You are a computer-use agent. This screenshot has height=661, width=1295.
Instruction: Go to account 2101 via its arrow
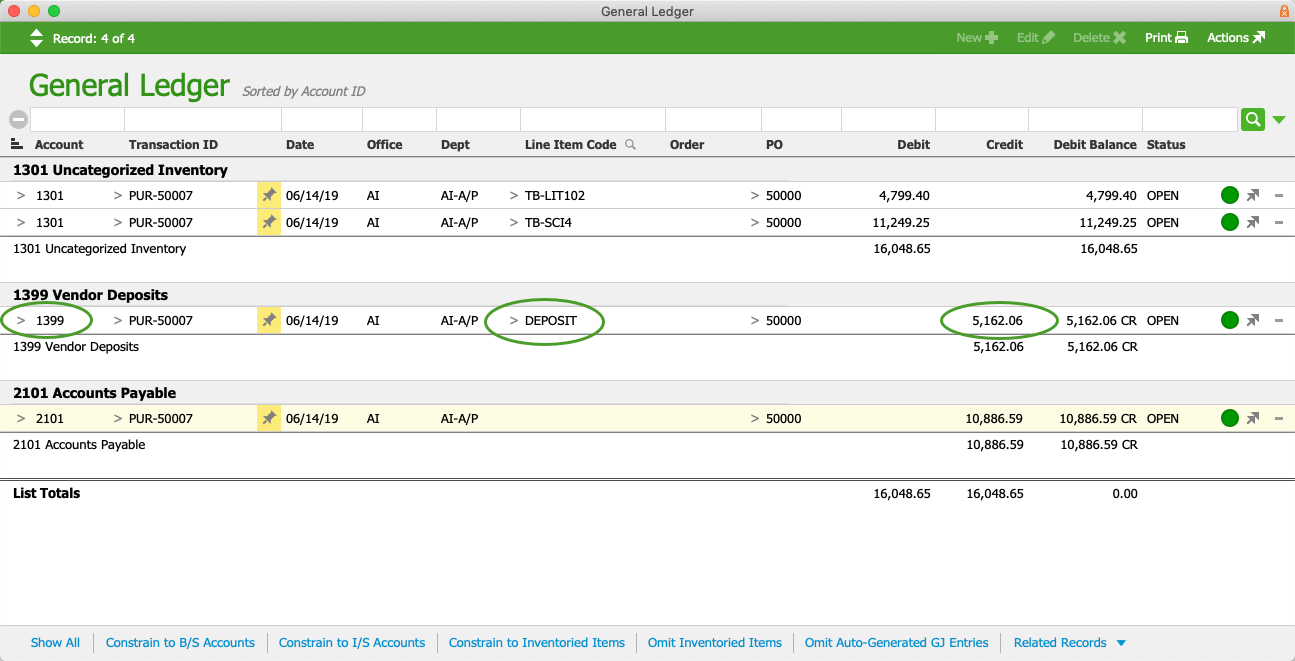click(21, 418)
